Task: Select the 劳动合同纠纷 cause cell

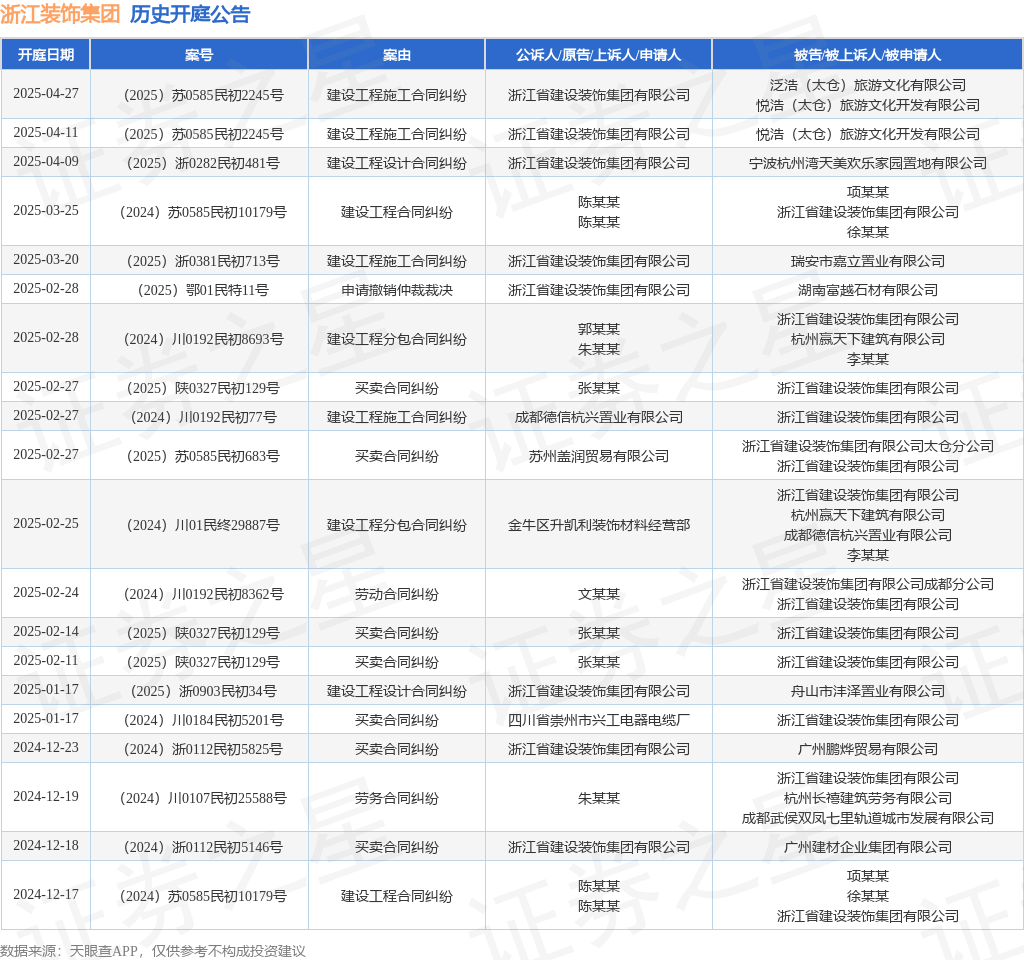Action: [x=396, y=594]
